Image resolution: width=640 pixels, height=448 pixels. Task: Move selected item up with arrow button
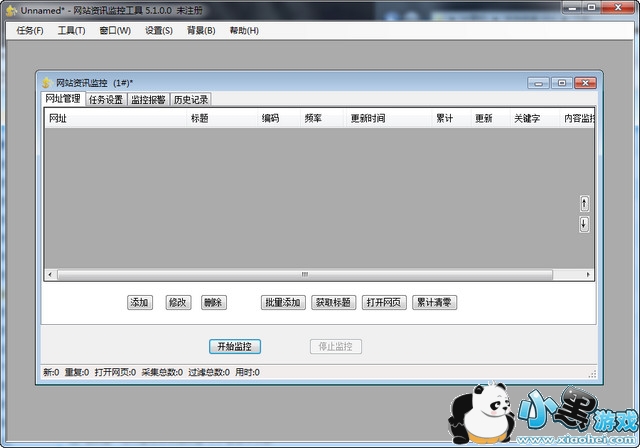point(584,203)
